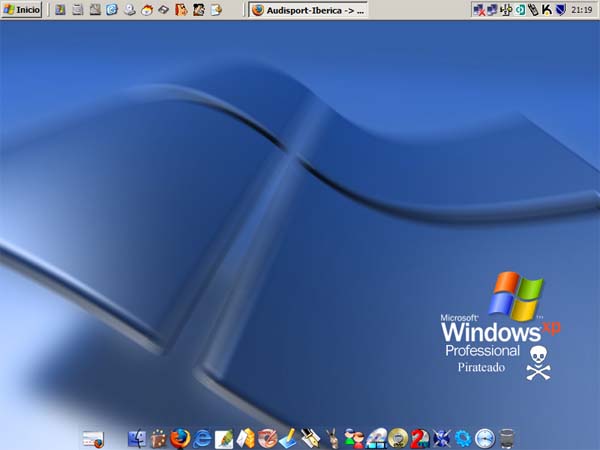
Task: Open the red number 2 dock icon
Action: pyautogui.click(x=420, y=439)
